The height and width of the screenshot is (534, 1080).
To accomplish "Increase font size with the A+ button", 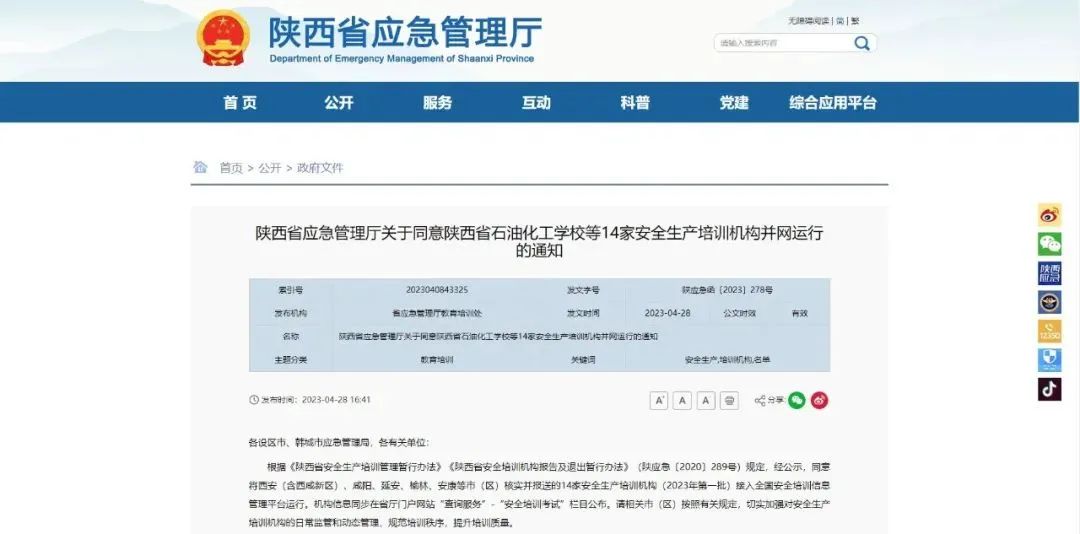I will (x=659, y=400).
